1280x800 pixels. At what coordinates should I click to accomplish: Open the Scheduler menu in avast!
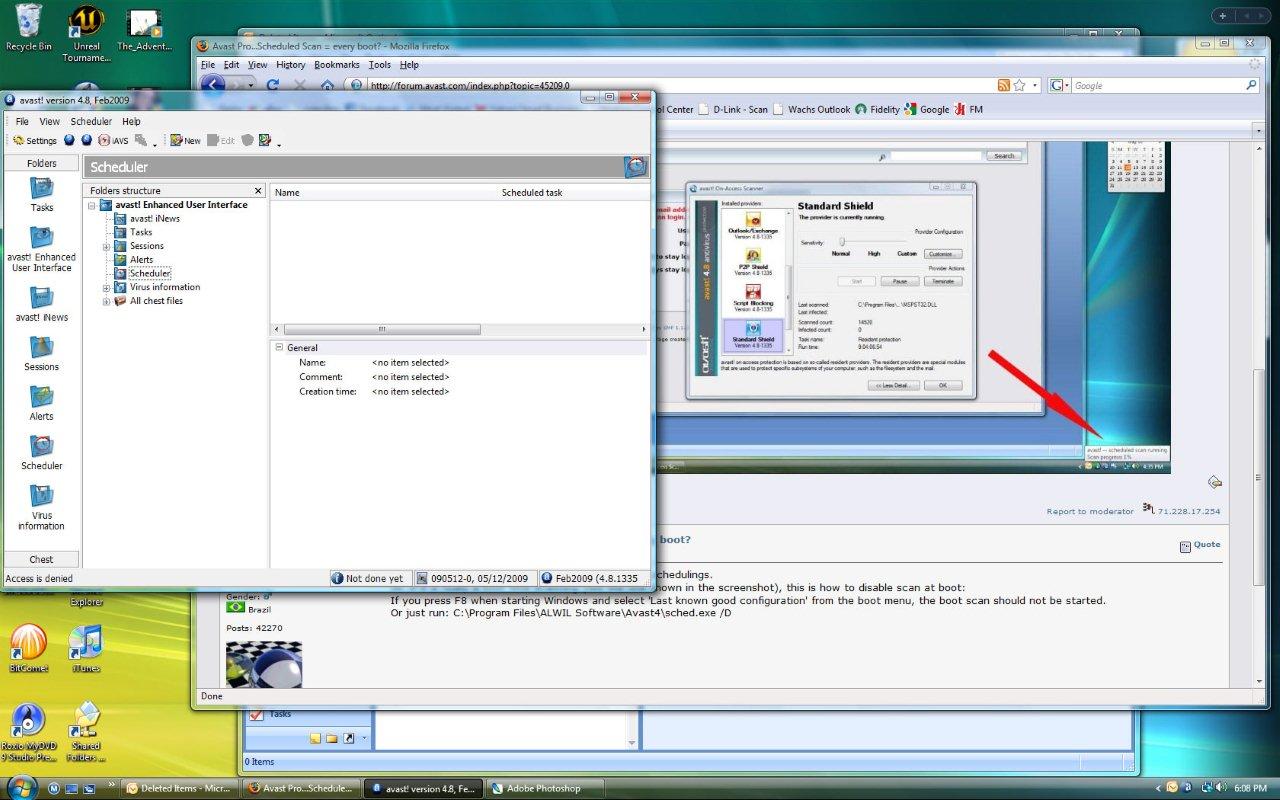[x=91, y=121]
